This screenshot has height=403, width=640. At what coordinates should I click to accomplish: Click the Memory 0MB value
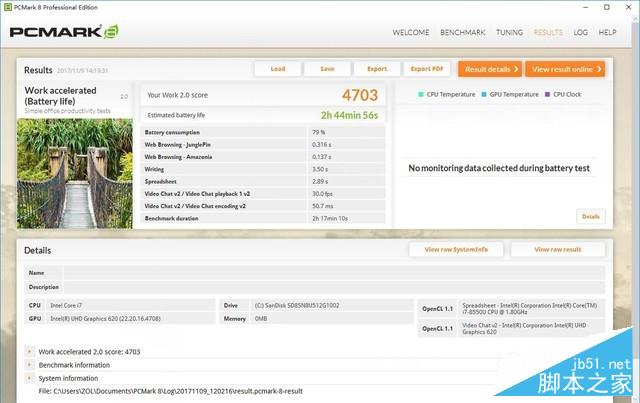coord(261,318)
